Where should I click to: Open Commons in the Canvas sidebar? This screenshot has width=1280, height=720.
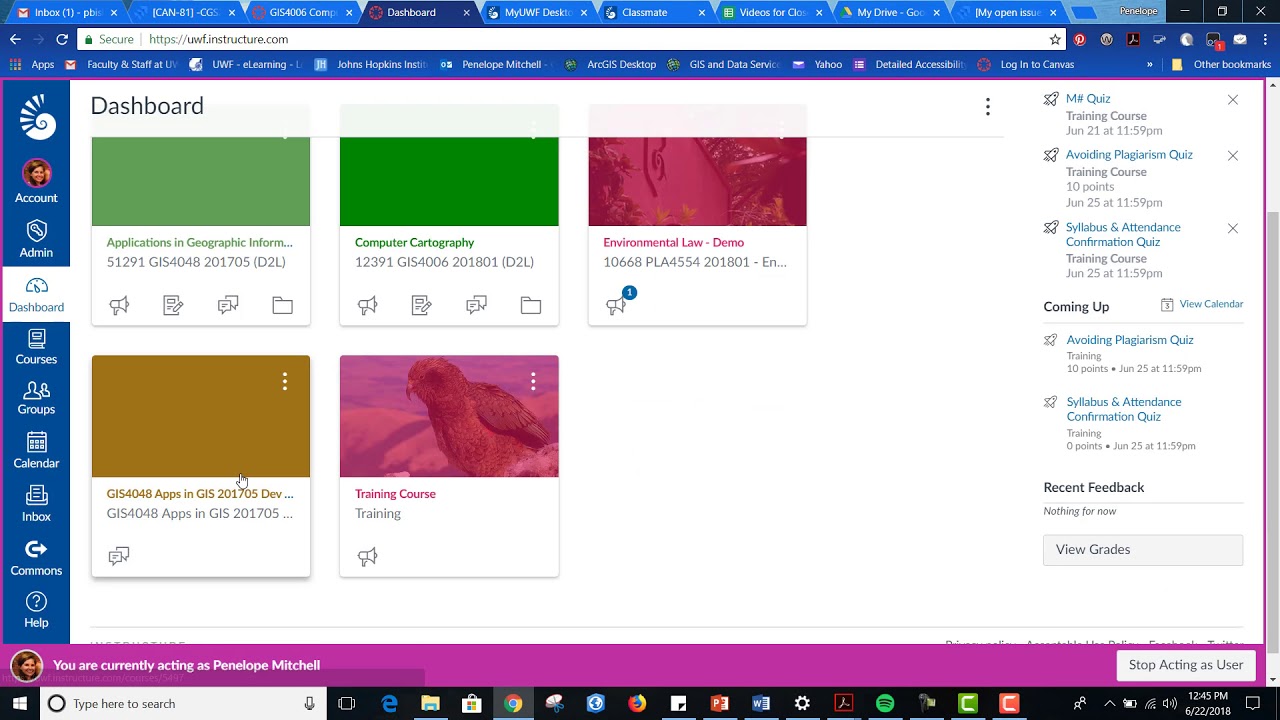[x=36, y=558]
